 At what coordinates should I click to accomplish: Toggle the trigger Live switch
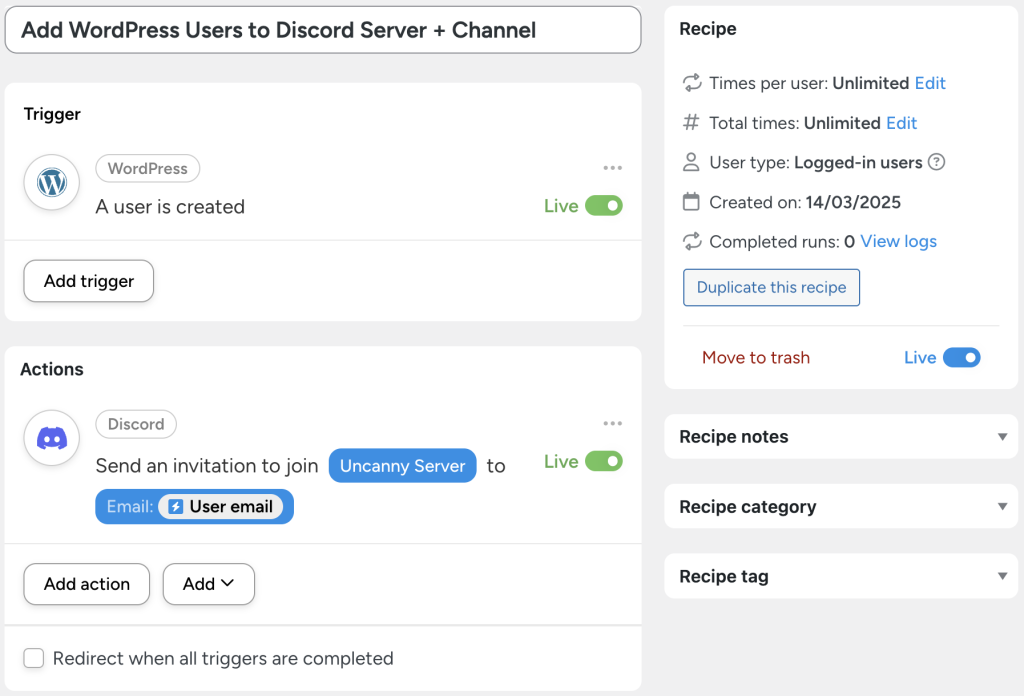(605, 205)
